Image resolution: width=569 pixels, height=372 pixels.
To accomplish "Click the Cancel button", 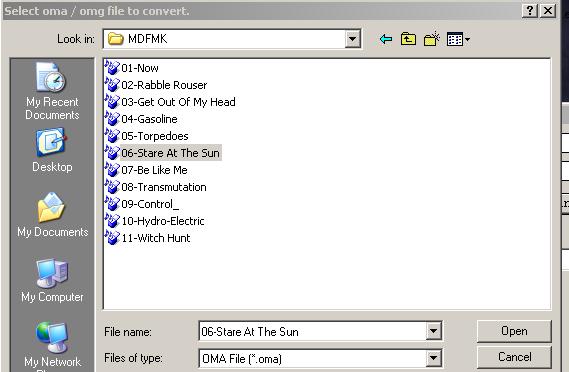I will (514, 357).
